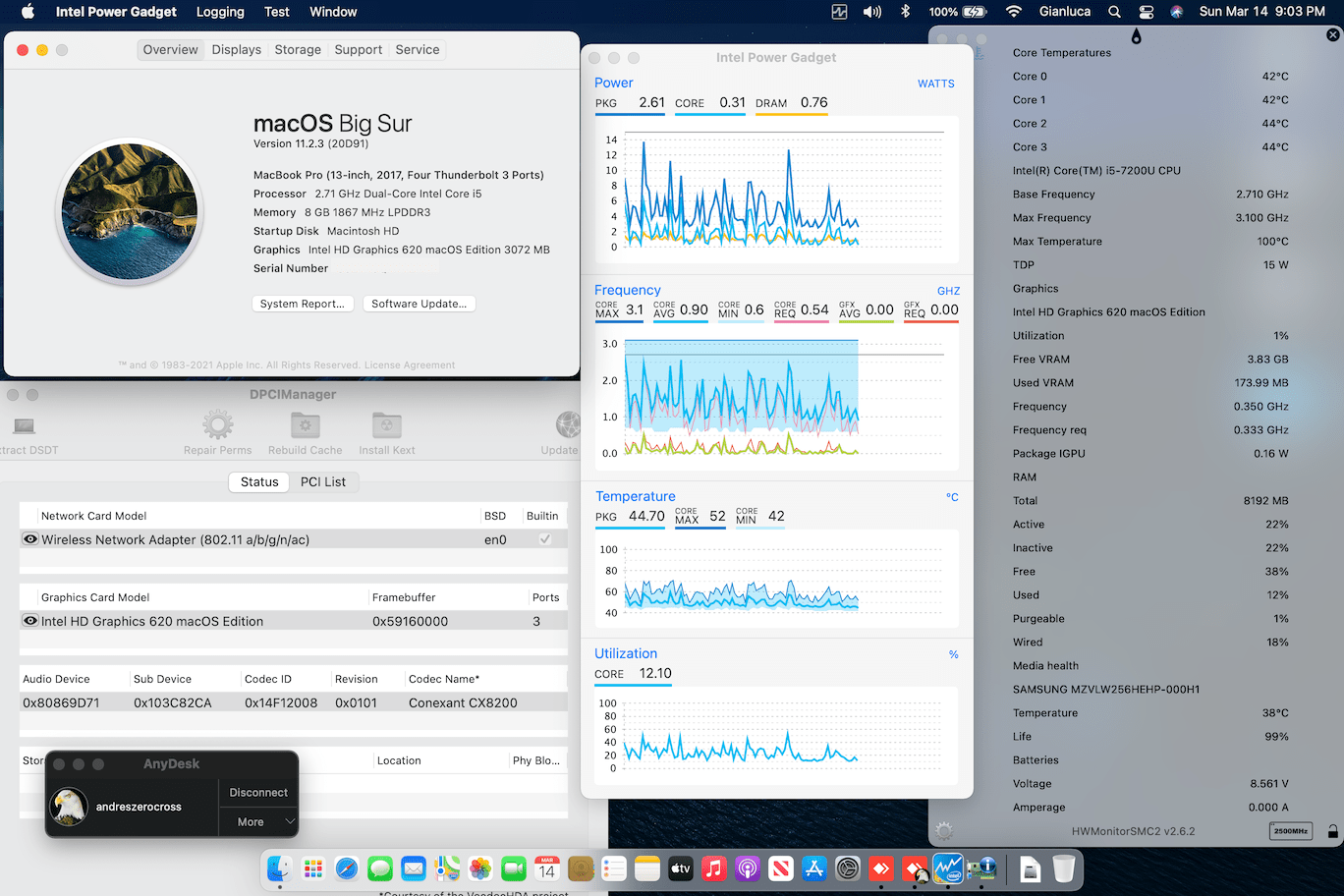Select Conexant CX8200 audio codec row
This screenshot has height=896, width=1344.
(x=293, y=702)
